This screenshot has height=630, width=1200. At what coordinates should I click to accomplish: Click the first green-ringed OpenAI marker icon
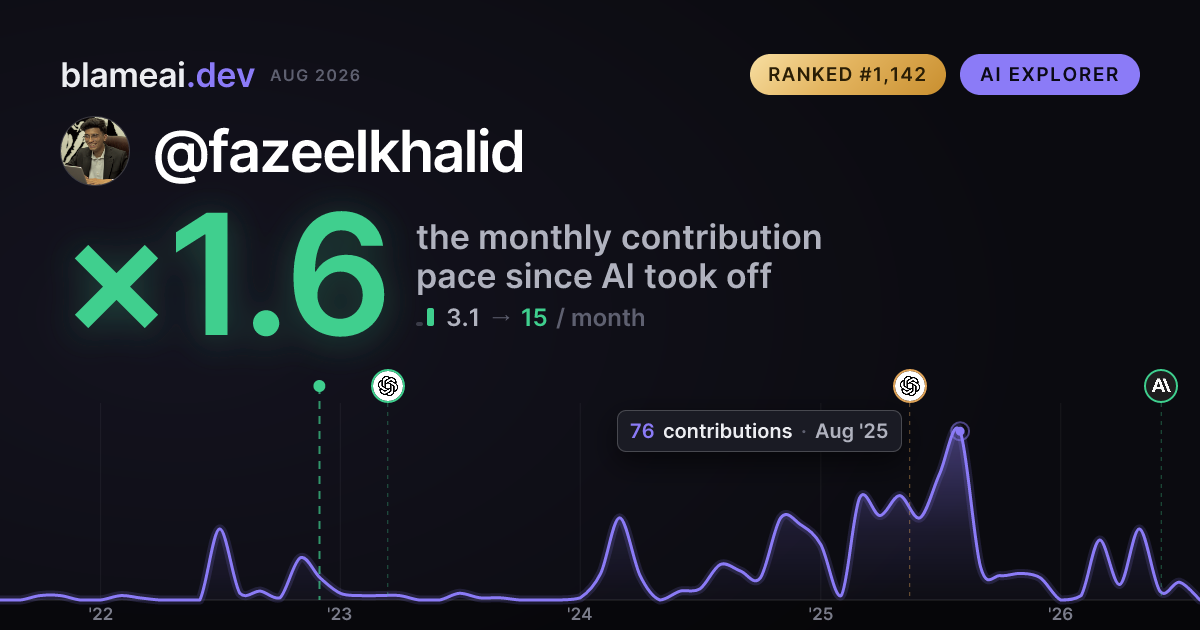tap(388, 386)
